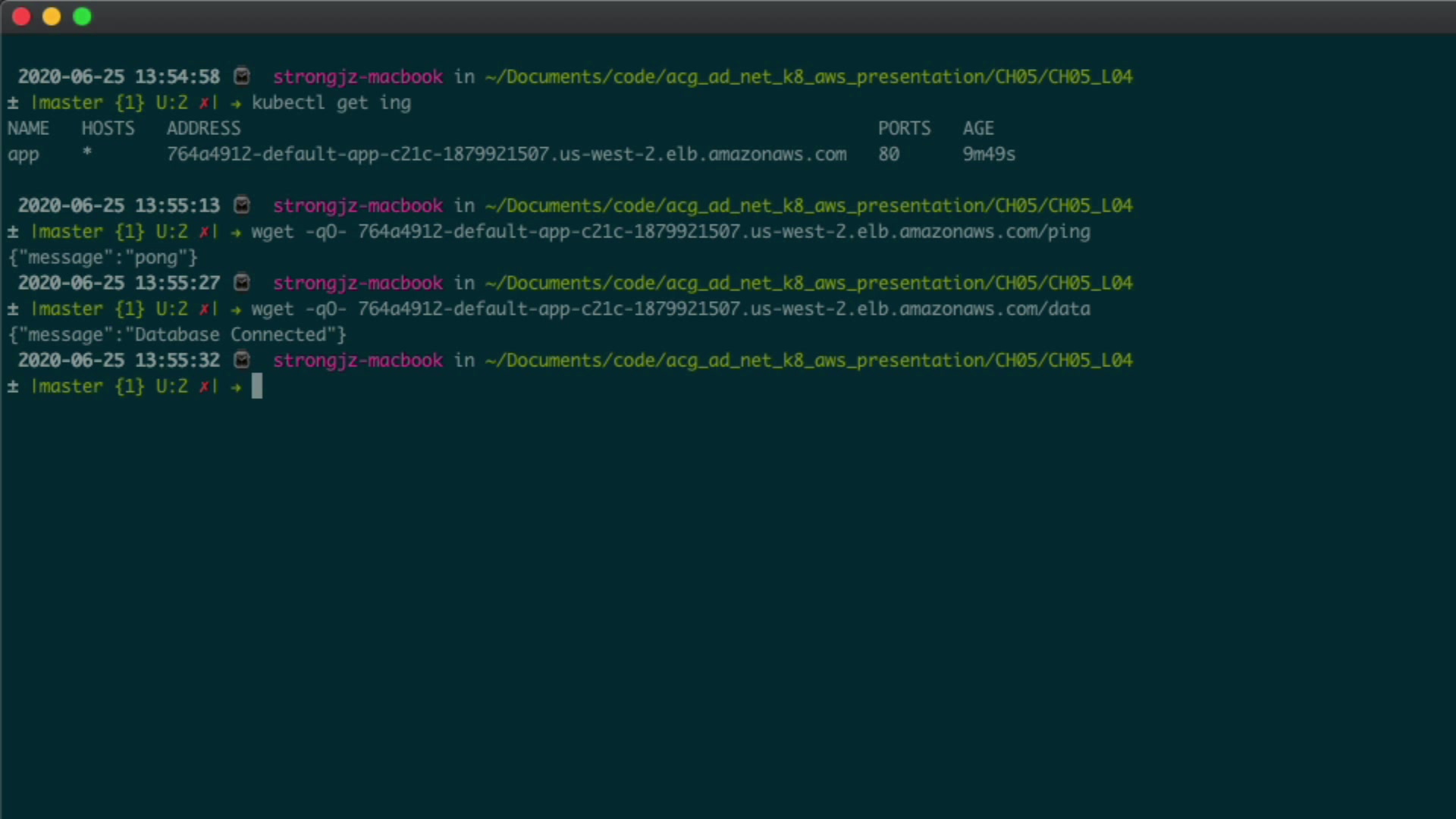
Task: Click the strongjz-macbook hostname on the last prompt
Action: tap(358, 361)
